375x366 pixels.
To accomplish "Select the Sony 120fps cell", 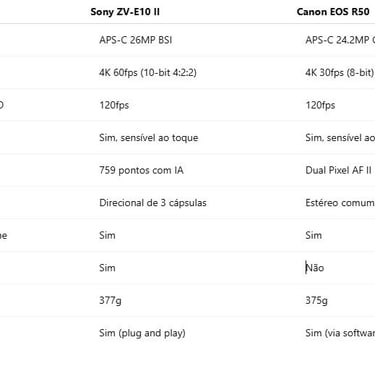I will pos(114,105).
